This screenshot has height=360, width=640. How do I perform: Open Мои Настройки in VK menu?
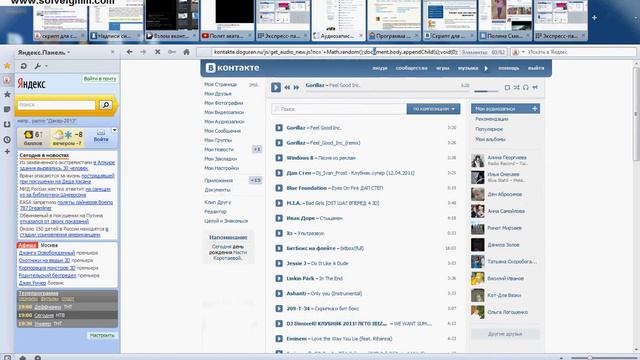[222, 168]
